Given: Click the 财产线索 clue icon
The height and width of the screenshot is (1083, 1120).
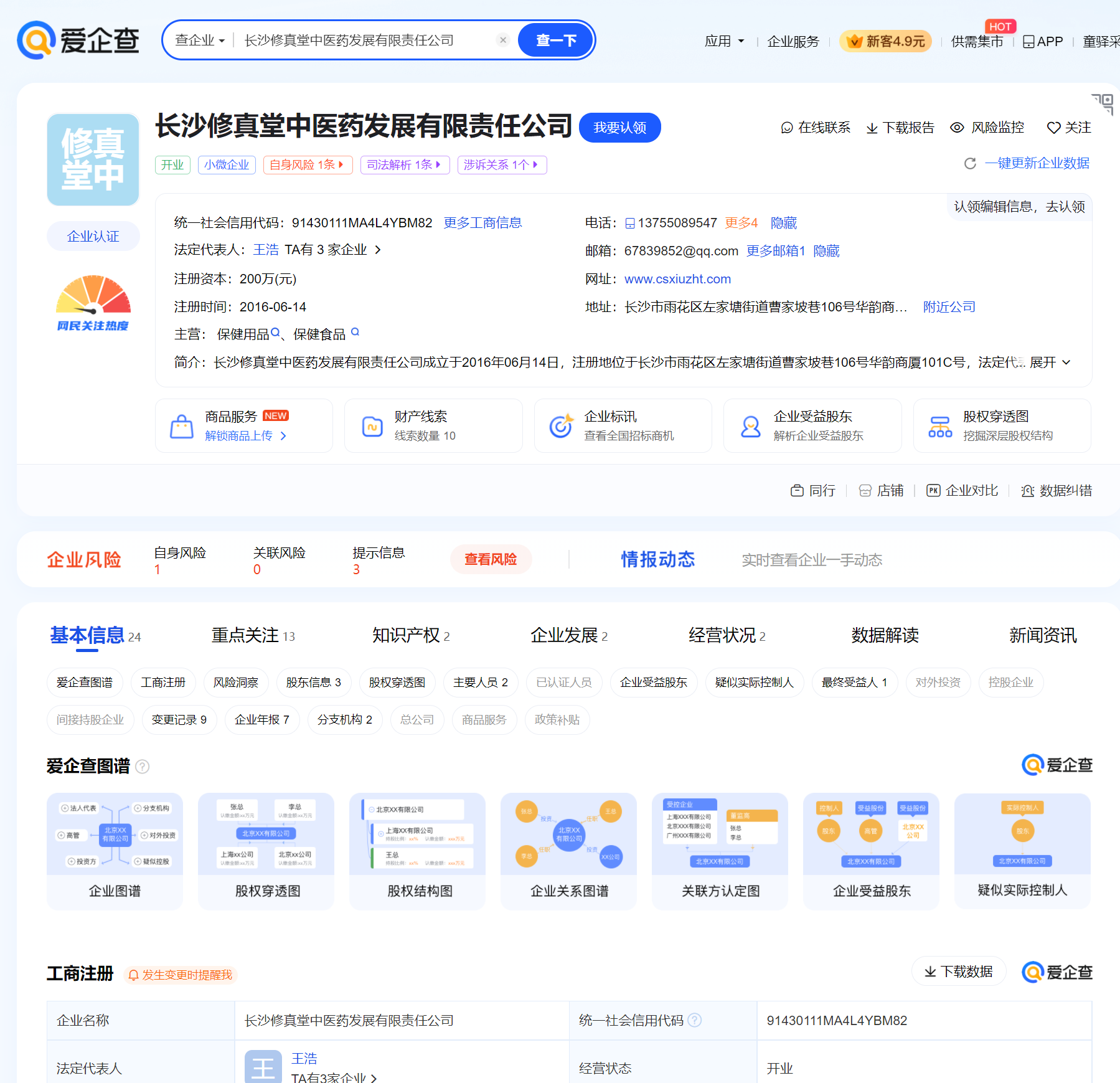Looking at the screenshot, I should click(x=371, y=425).
